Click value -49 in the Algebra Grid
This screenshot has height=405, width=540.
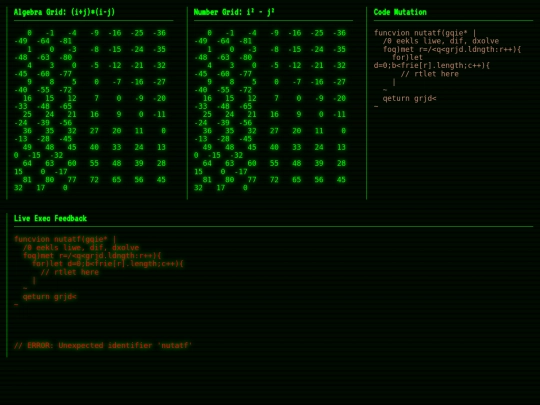pos(21,41)
